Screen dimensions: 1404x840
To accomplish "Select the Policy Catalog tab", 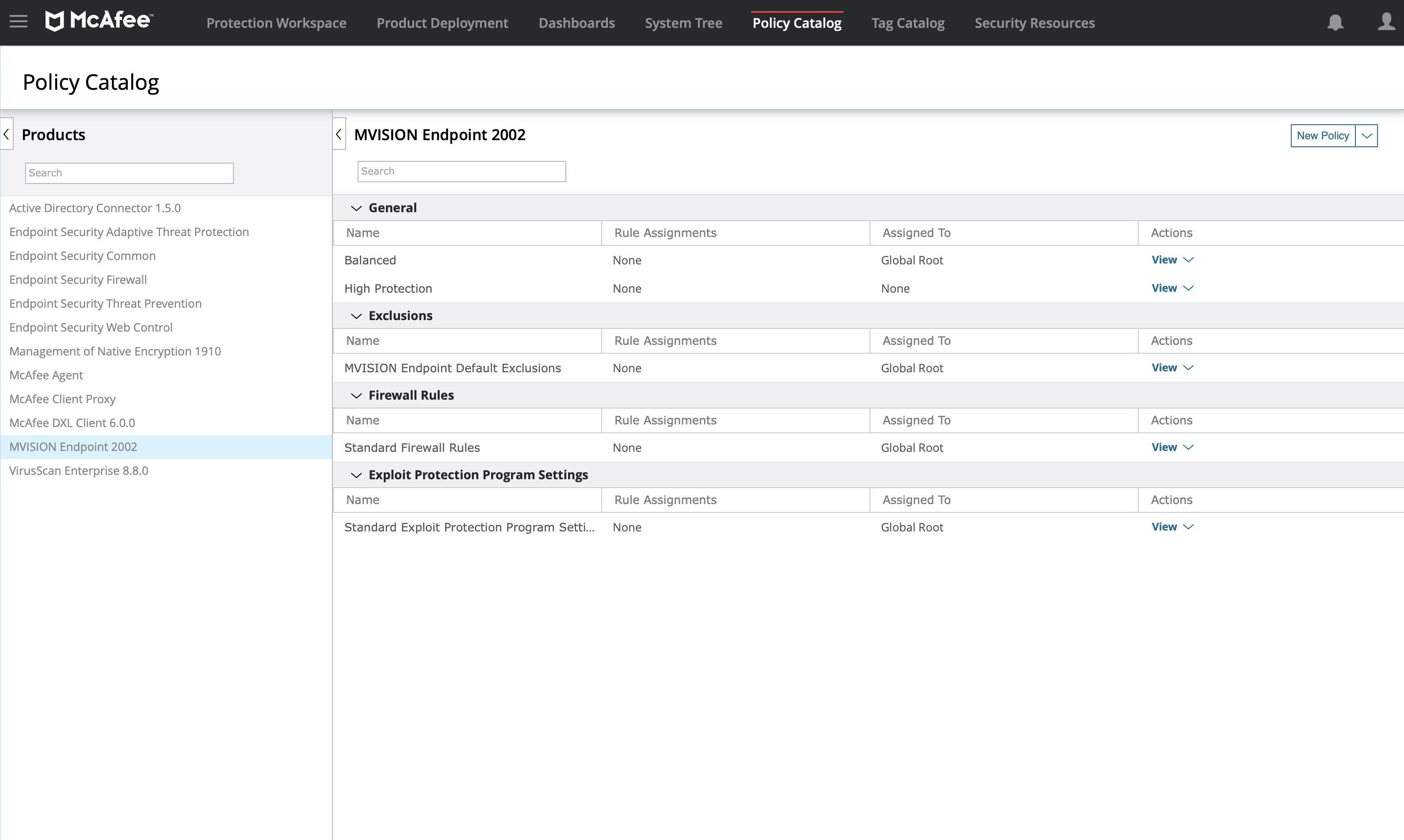I will [797, 23].
